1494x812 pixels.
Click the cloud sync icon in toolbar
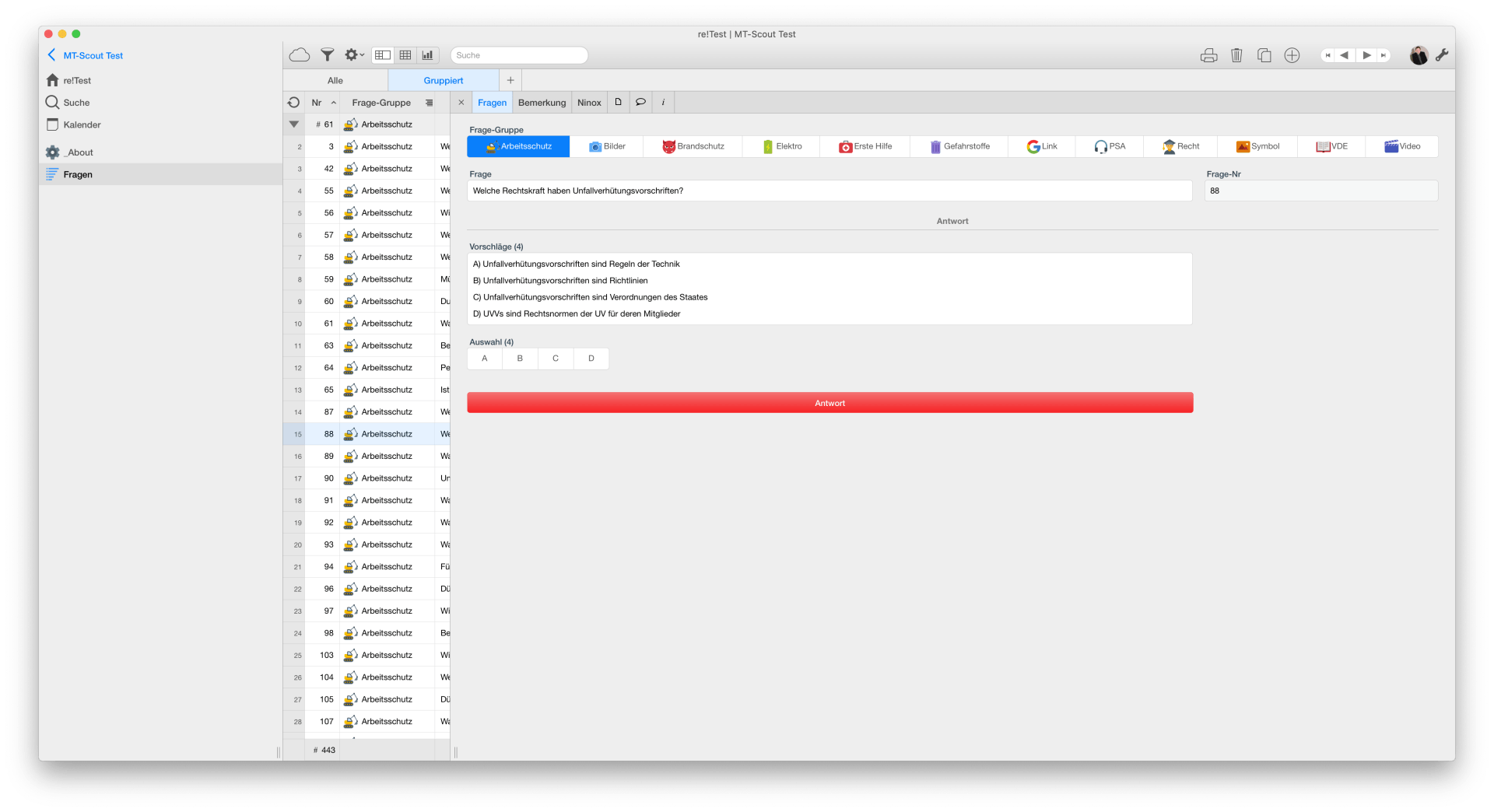pyautogui.click(x=300, y=55)
